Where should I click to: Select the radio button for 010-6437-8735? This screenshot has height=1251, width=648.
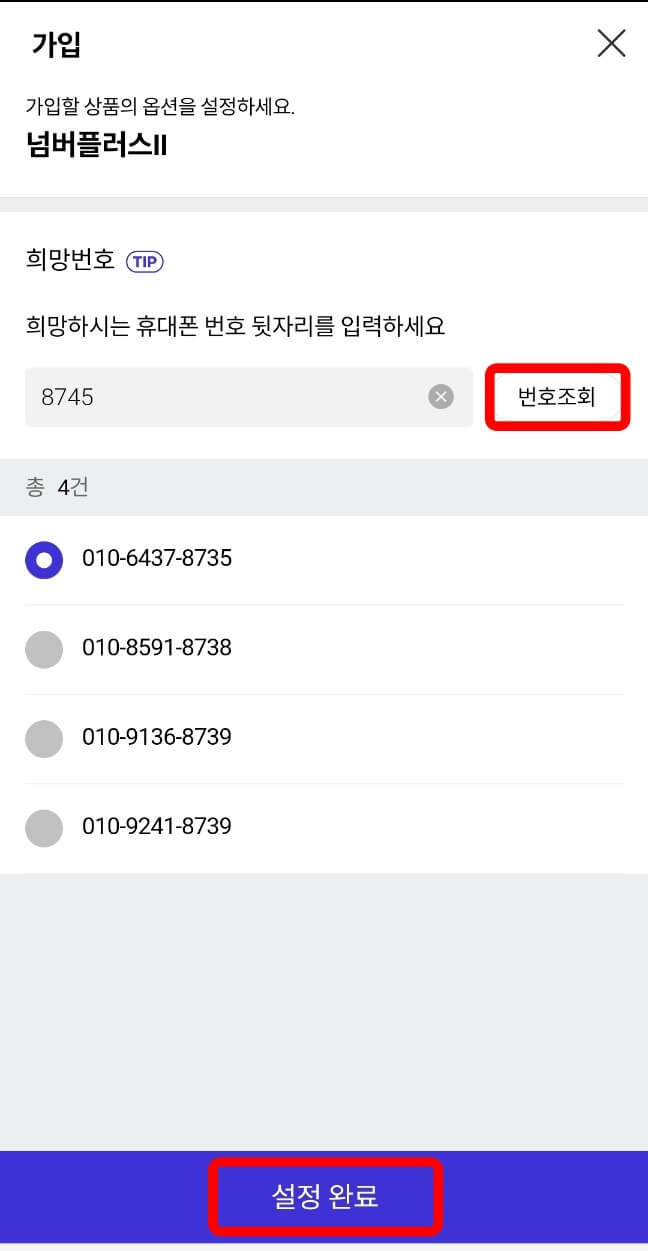pyautogui.click(x=44, y=561)
